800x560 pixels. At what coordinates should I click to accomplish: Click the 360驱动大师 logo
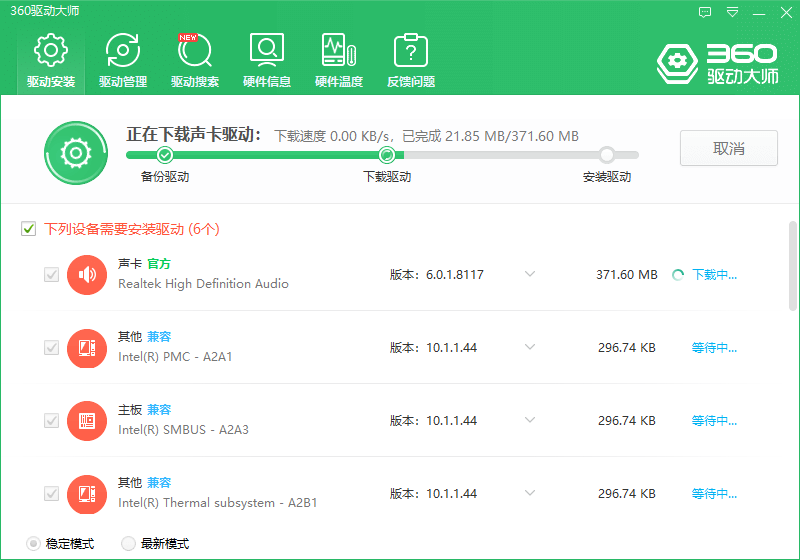tap(717, 64)
